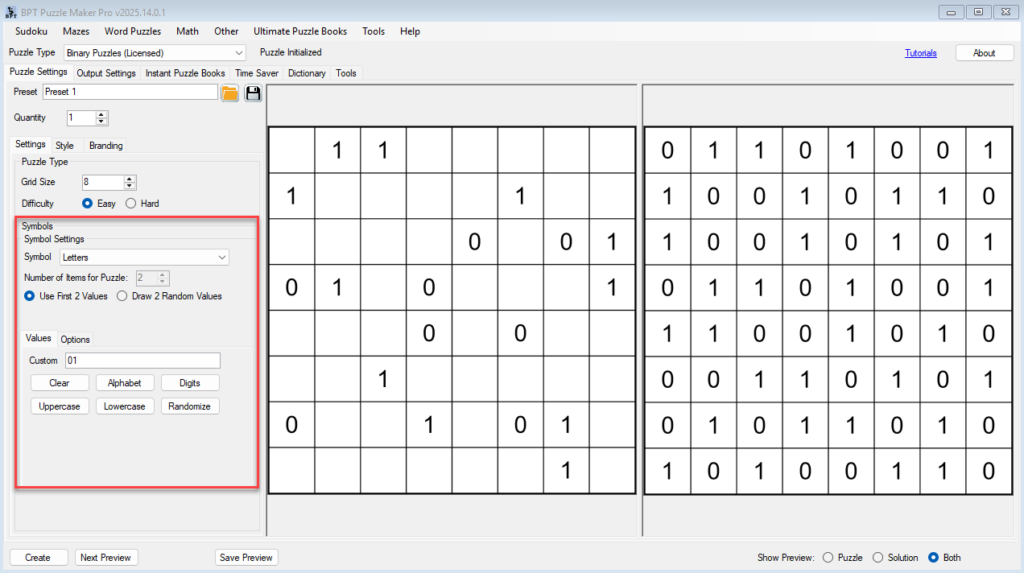
Task: Open the Word Puzzles menu
Action: click(132, 31)
